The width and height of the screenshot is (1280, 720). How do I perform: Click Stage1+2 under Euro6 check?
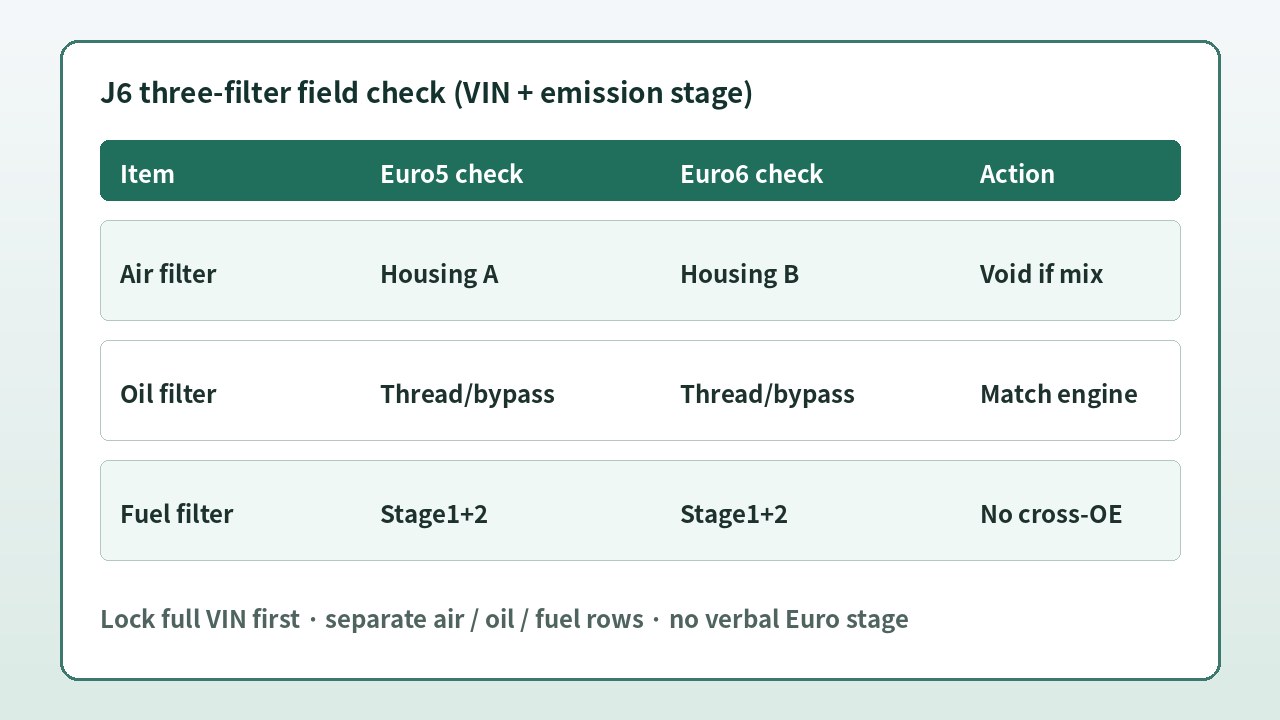coord(733,514)
